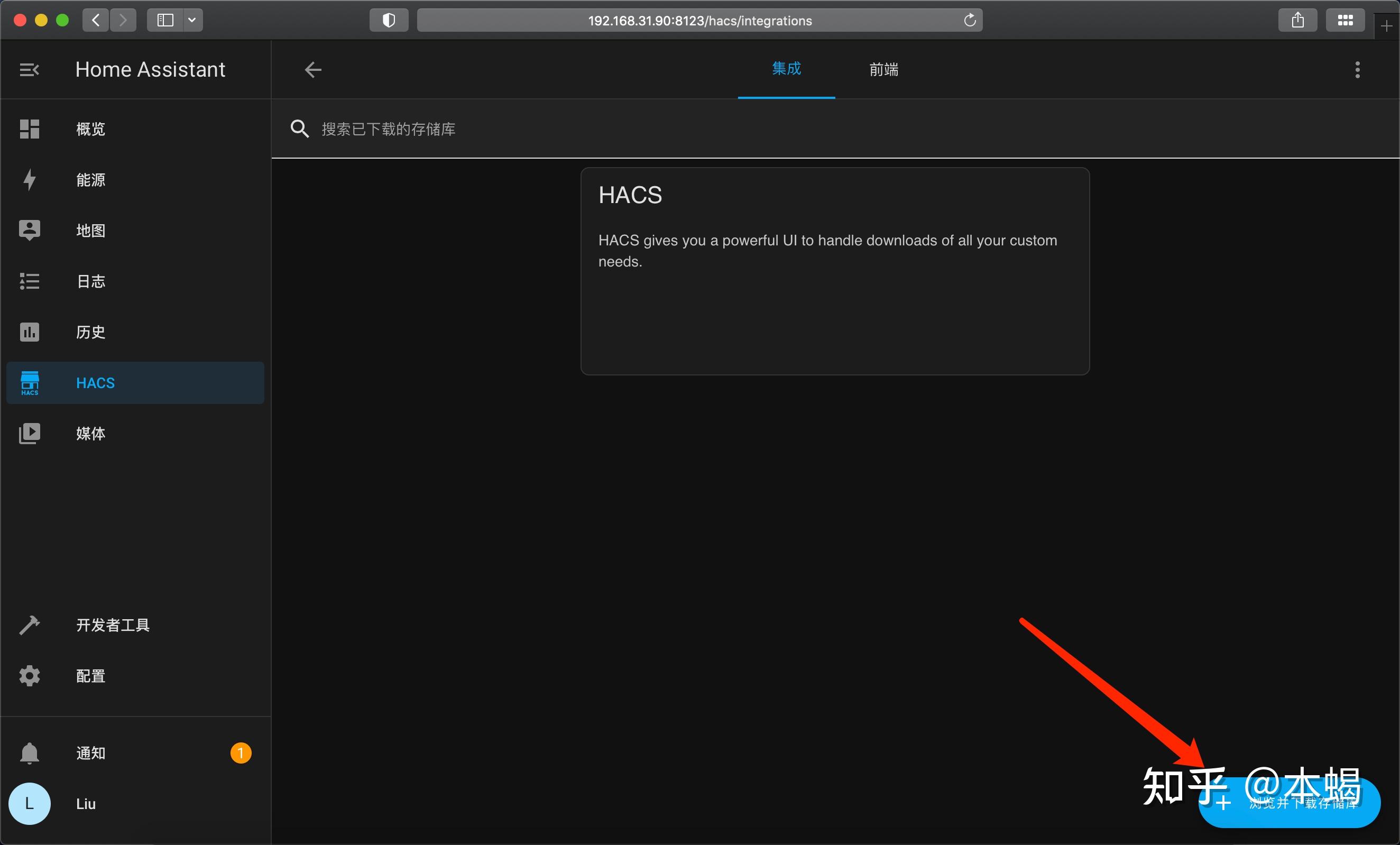The width and height of the screenshot is (1400, 845).
Task: Select the HACS sidebar icon
Action: (x=30, y=382)
